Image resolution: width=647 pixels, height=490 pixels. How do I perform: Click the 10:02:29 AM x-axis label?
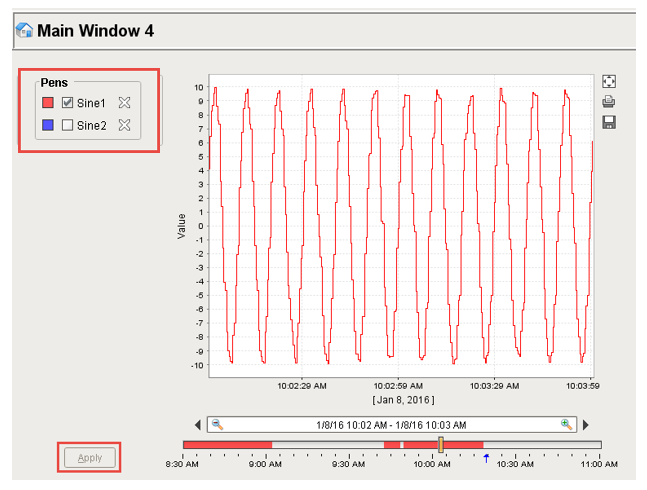point(302,386)
